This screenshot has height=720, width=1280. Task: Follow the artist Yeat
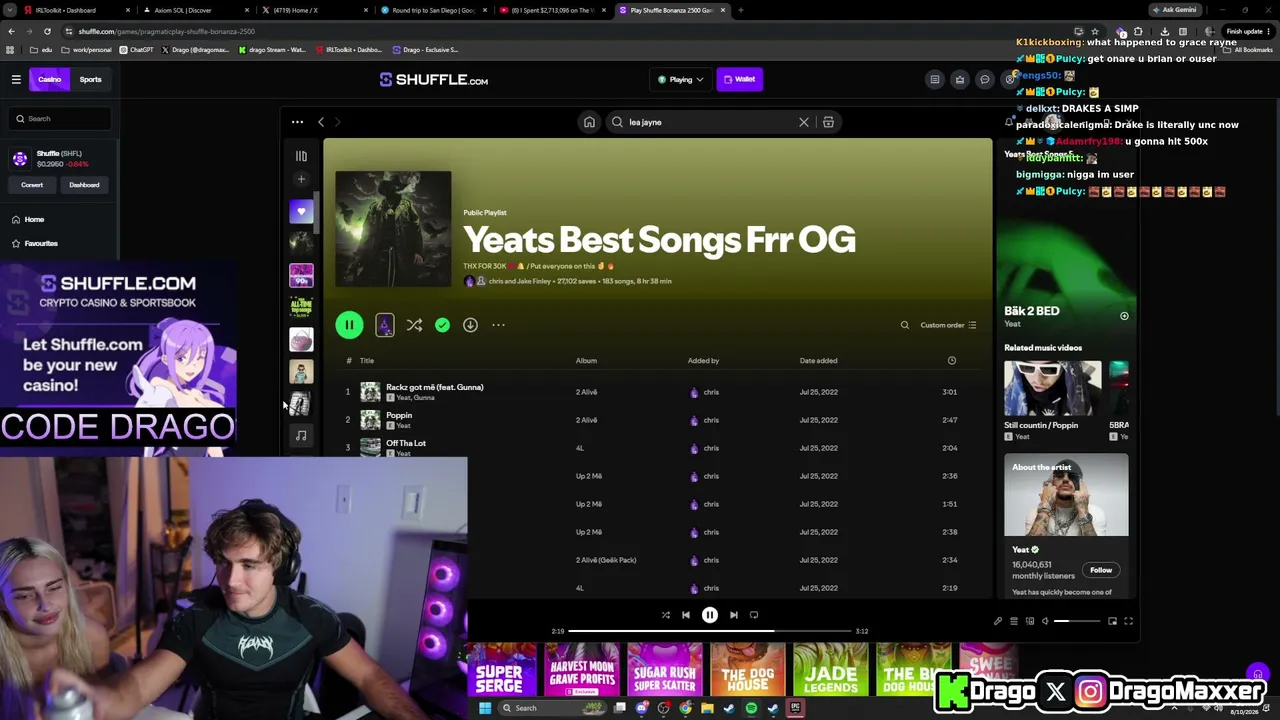[x=1101, y=570]
